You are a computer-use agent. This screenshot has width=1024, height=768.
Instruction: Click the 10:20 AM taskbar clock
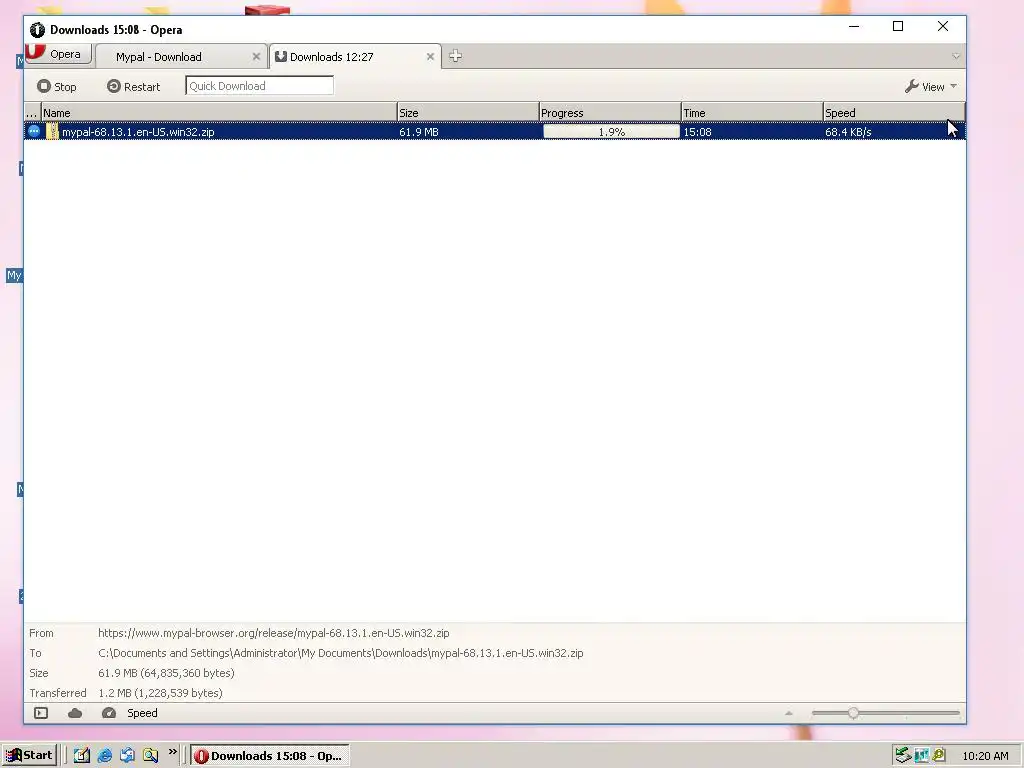[x=985, y=756]
